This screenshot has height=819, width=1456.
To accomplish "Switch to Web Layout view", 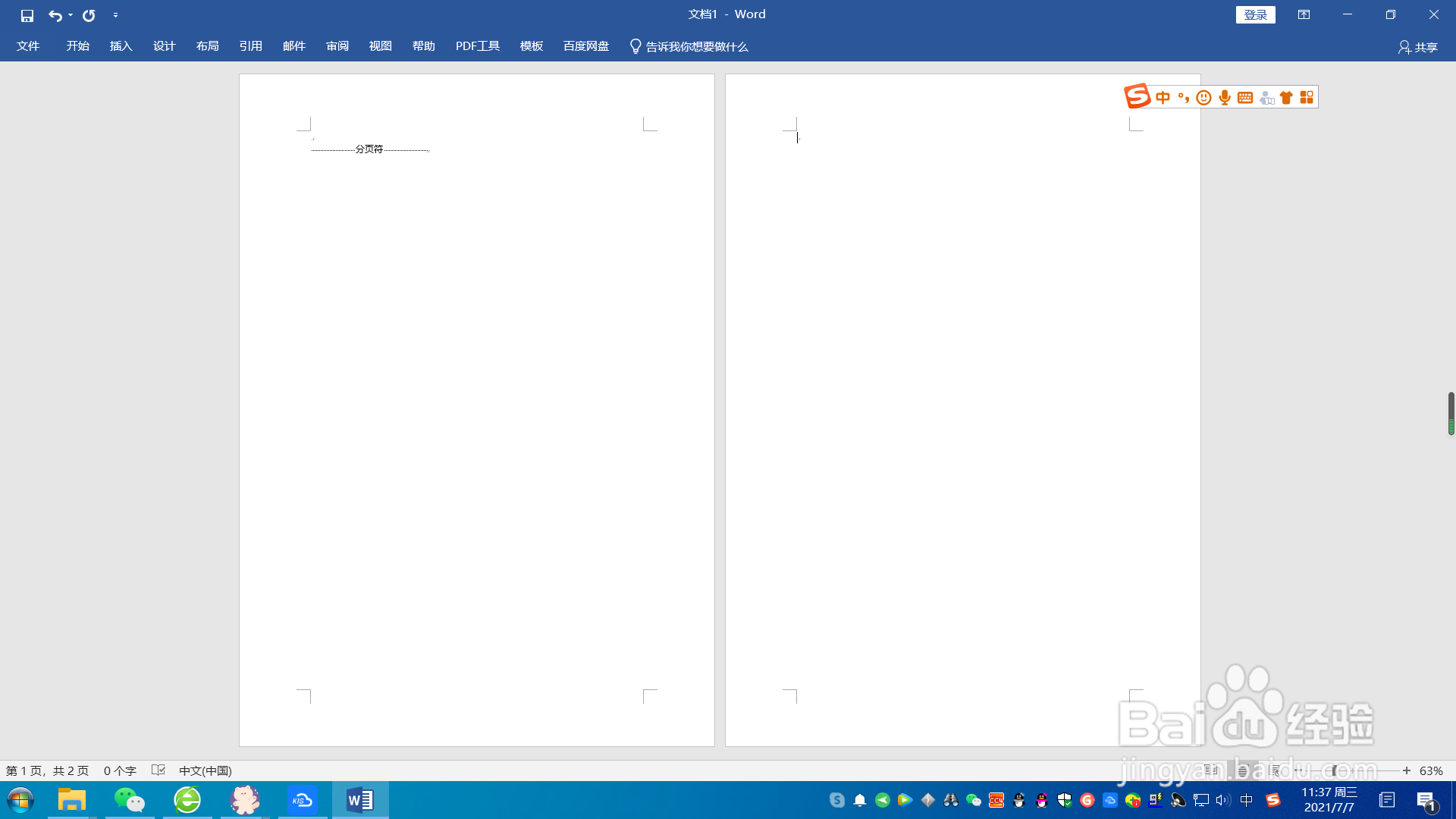I will point(1274,770).
